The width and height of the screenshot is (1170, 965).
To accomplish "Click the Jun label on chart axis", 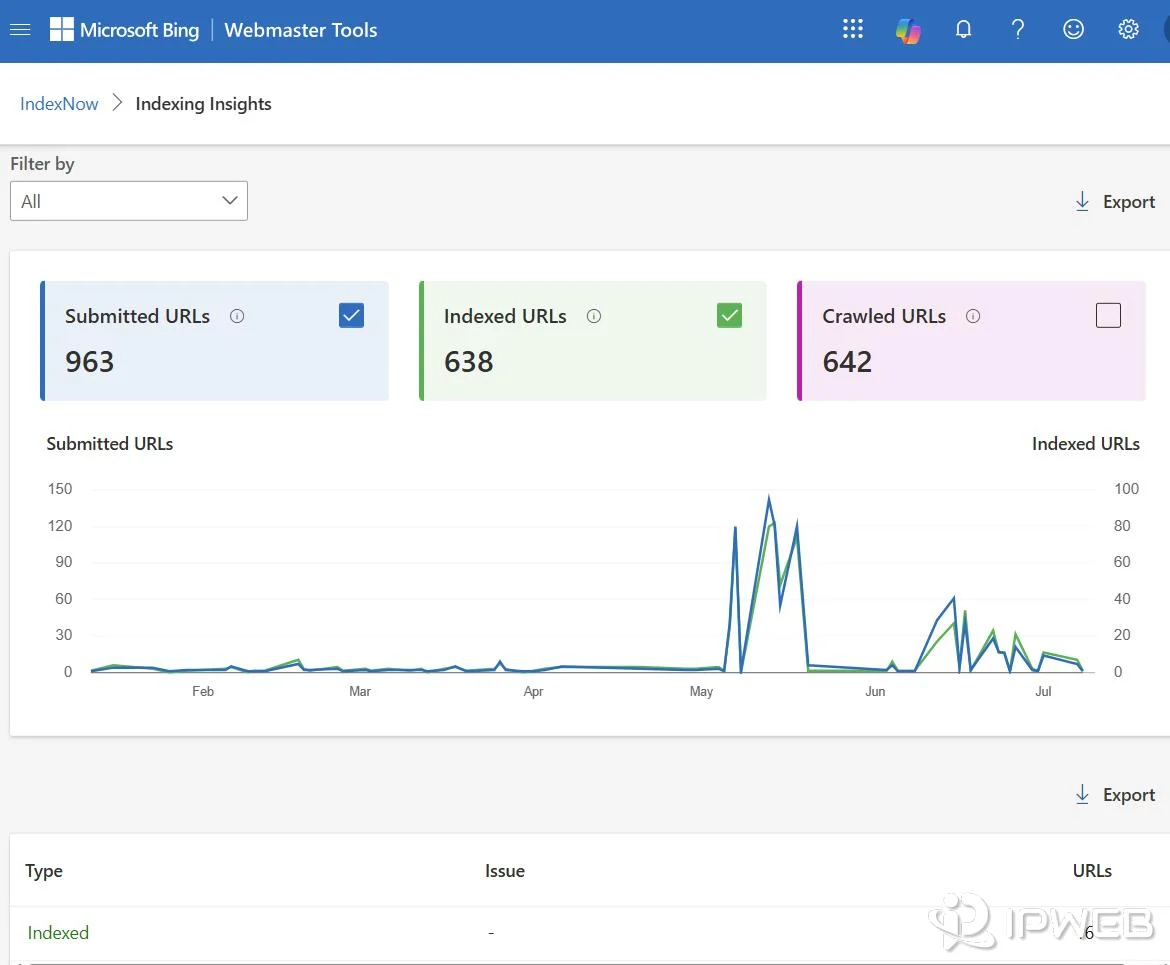I will point(875,692).
